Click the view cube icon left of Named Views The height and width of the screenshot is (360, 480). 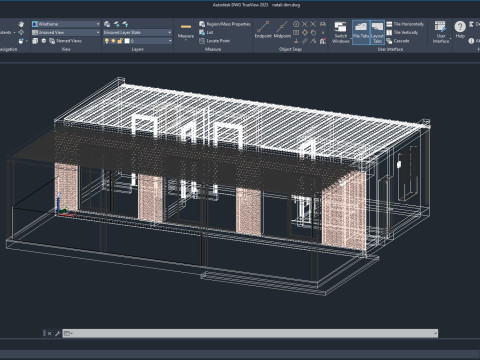(x=35, y=41)
